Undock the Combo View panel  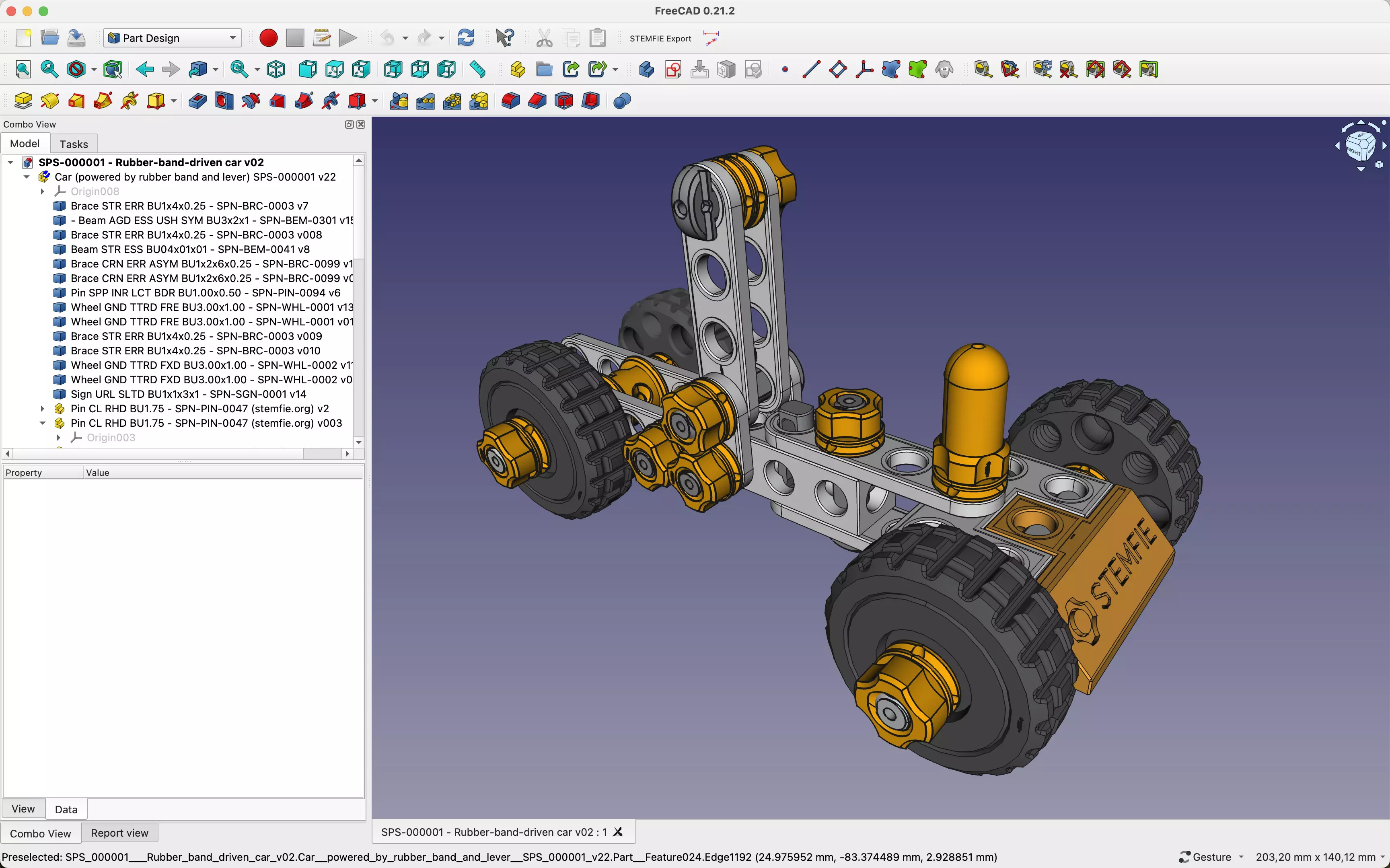(350, 124)
